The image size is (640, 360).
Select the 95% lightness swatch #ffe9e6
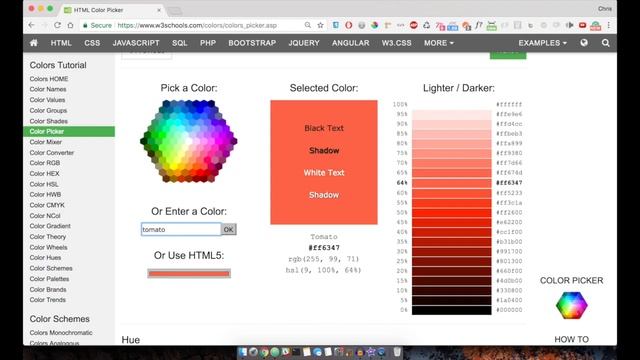(x=451, y=114)
